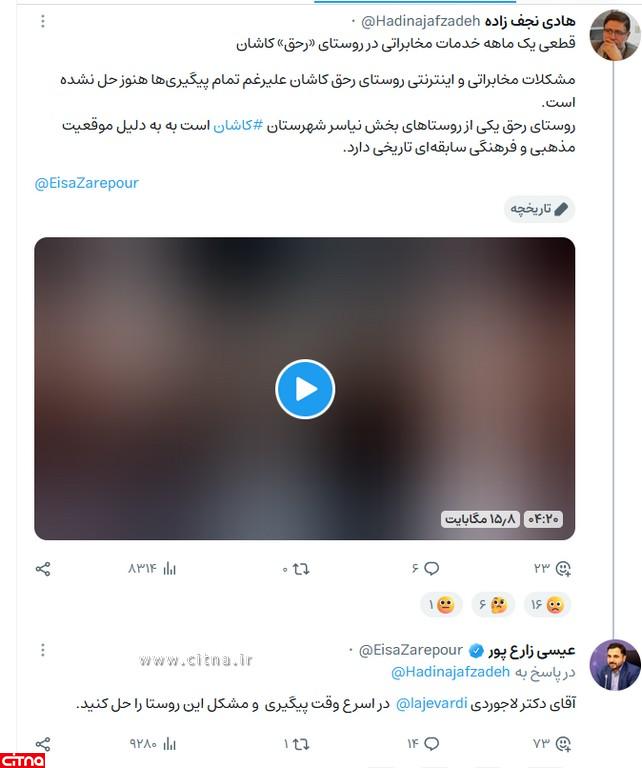Play the blurred video in first post
Viewport: 642px width, 768px height.
(305, 389)
